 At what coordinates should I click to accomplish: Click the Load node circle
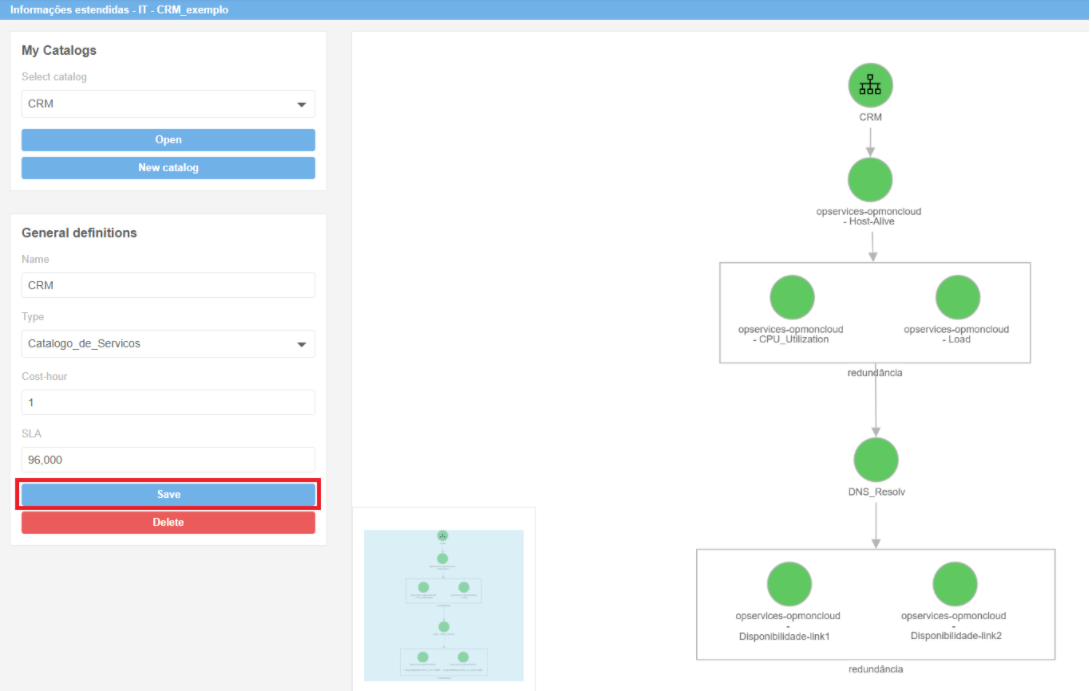pos(957,297)
